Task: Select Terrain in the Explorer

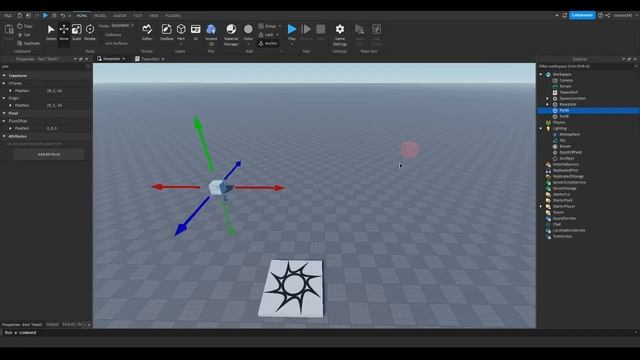Action: coord(565,87)
